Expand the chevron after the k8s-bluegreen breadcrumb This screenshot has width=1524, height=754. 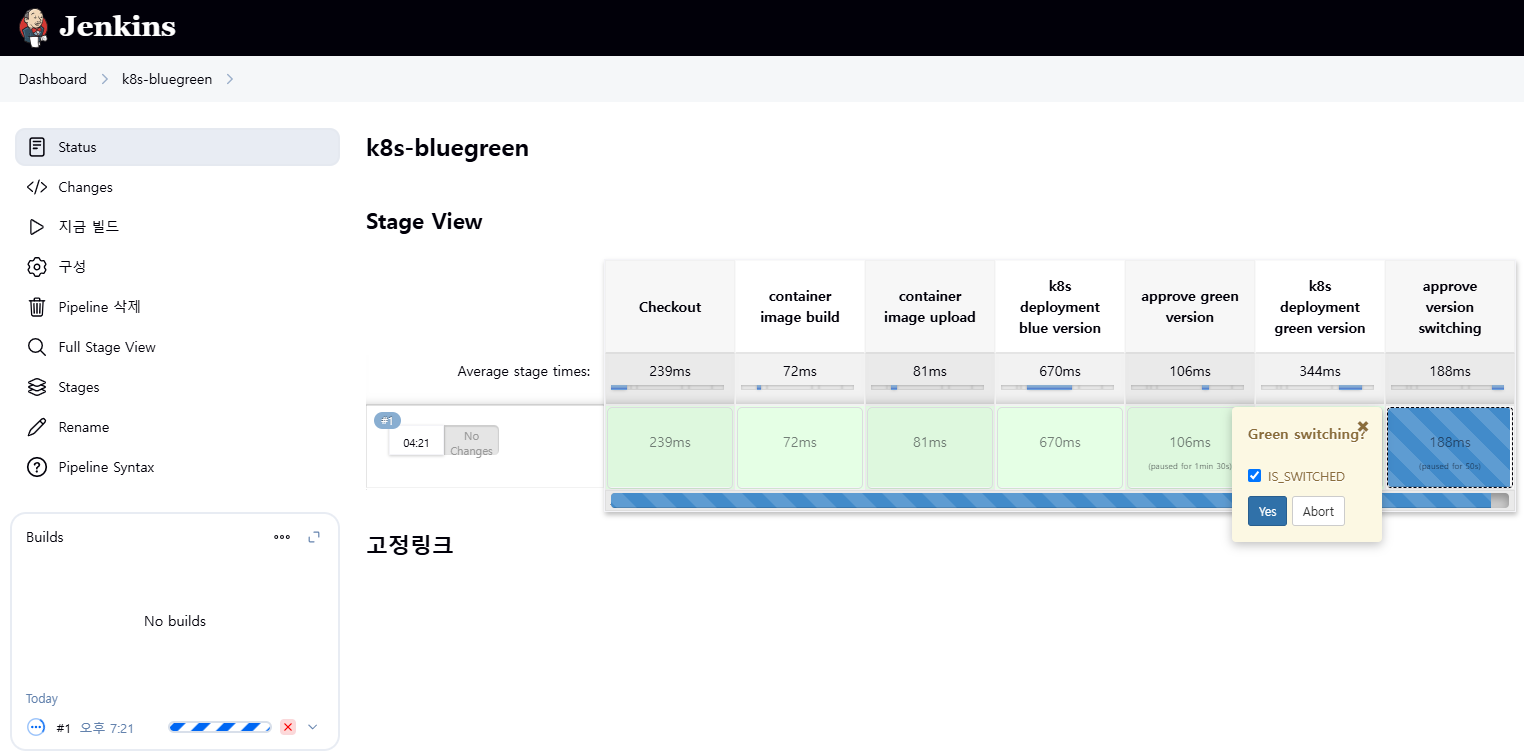click(230, 79)
